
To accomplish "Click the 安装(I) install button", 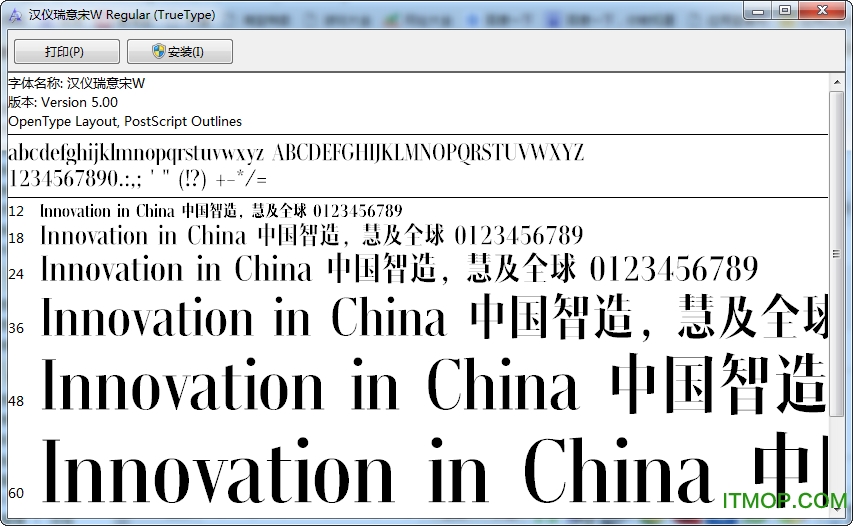I will (x=180, y=52).
